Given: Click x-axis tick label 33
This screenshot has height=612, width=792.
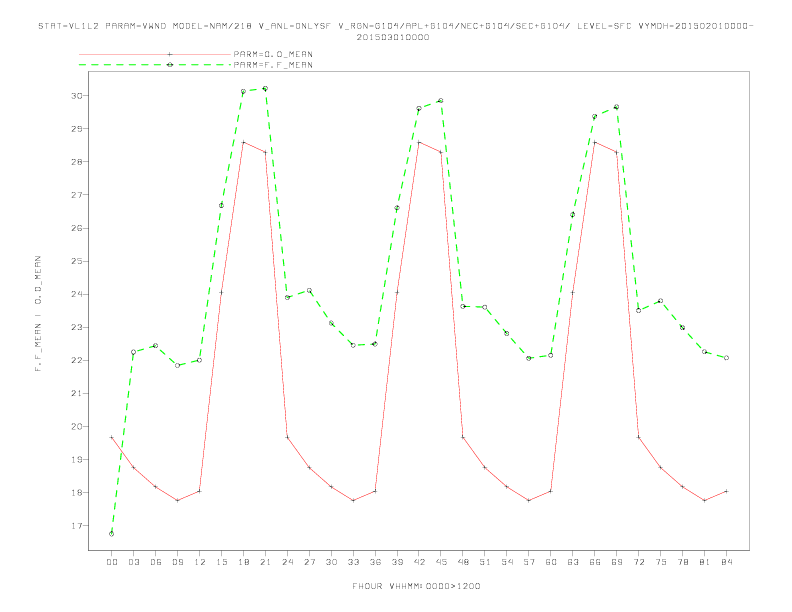Looking at the screenshot, I should (353, 562).
